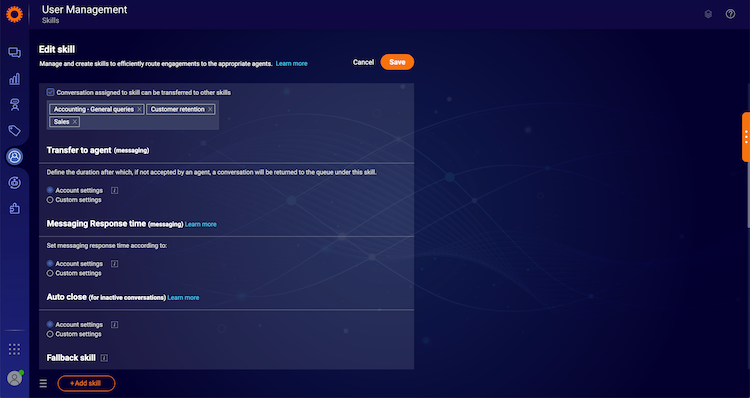The image size is (750, 398).
Task: Click the orange Save button
Action: pos(397,62)
